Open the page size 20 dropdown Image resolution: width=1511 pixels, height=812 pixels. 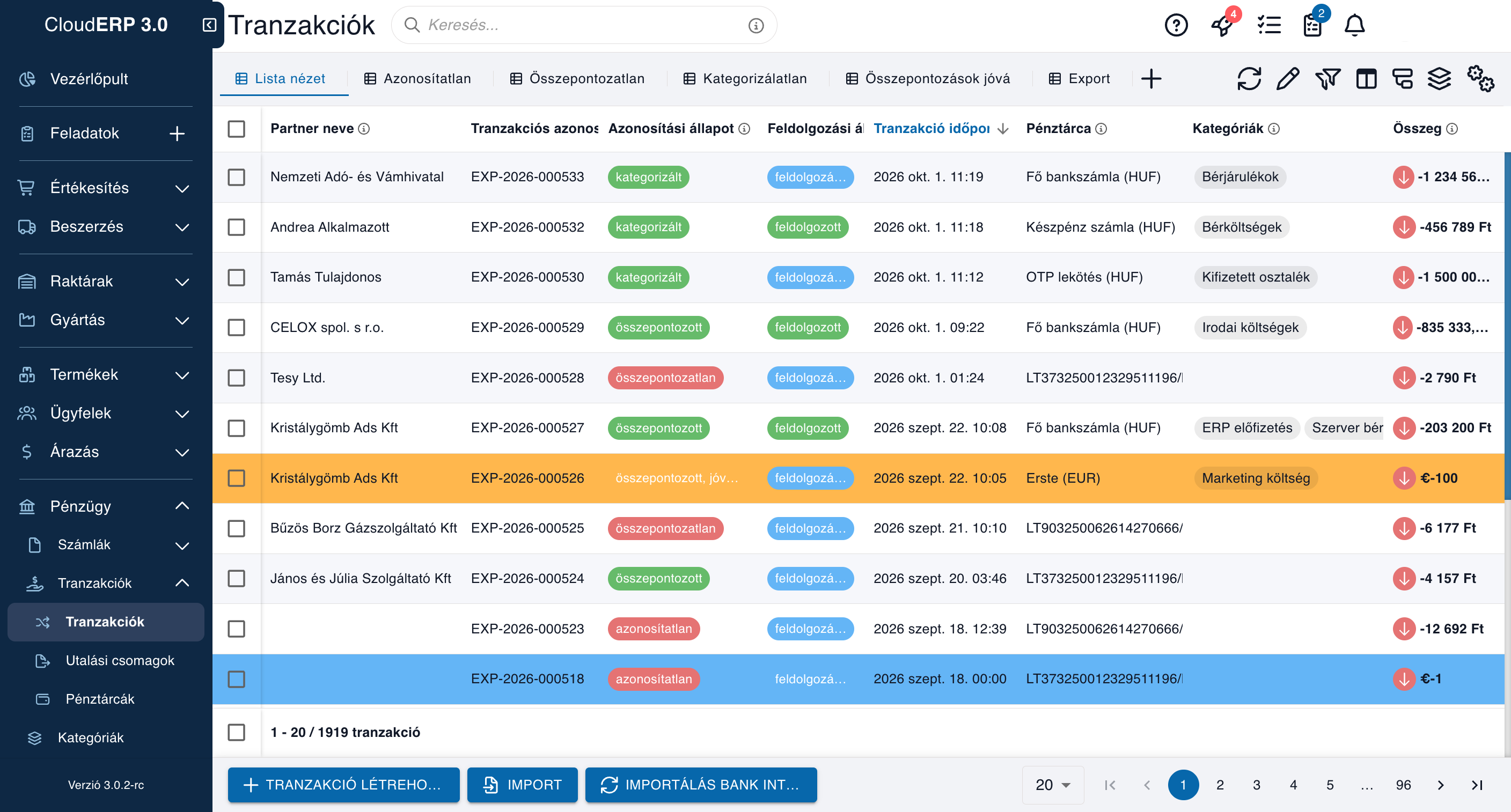[x=1053, y=785]
